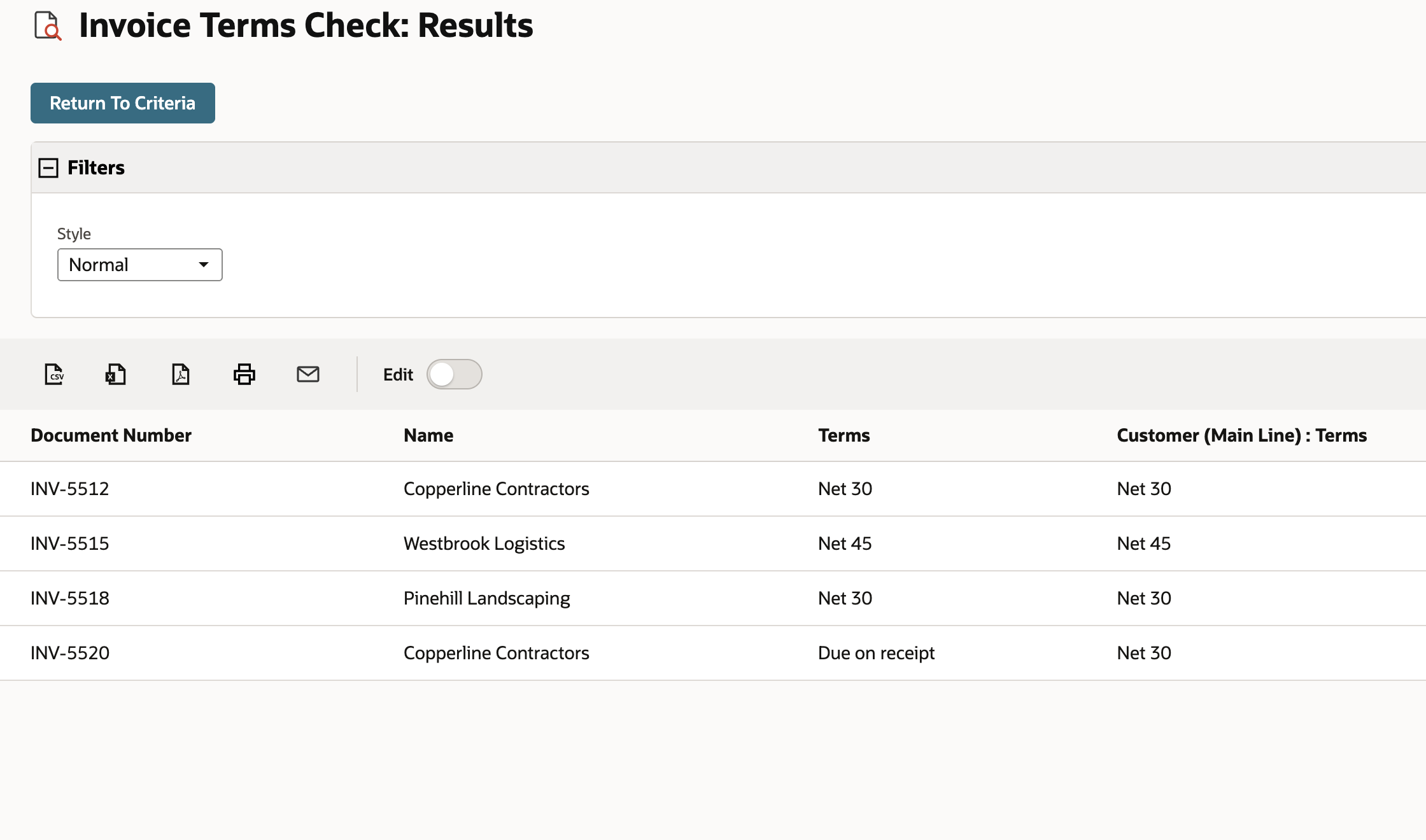The image size is (1426, 840).
Task: Click Invoice Terms Check: Results title
Action: (x=306, y=26)
